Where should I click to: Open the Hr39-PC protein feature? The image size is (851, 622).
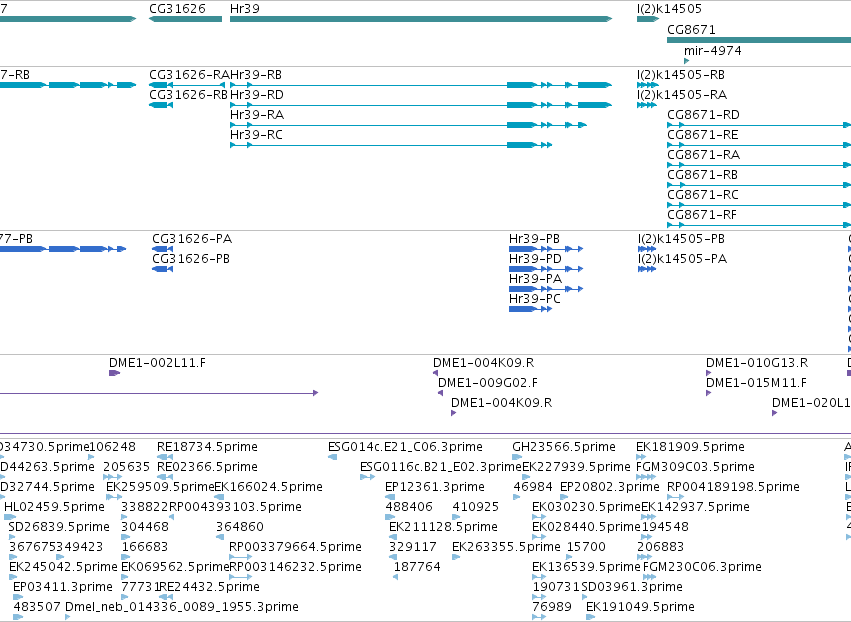click(x=535, y=300)
